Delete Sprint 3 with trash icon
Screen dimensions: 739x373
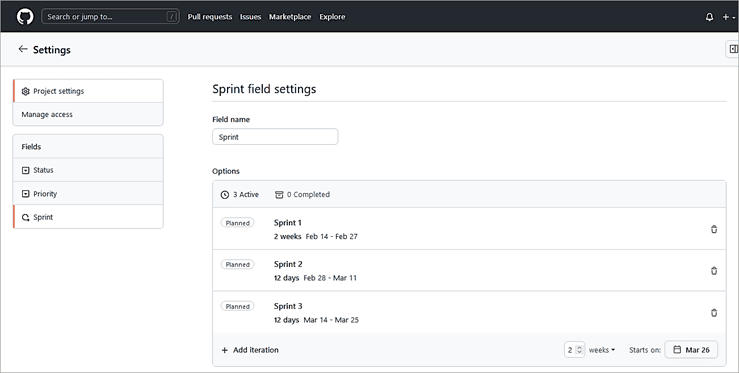click(714, 313)
